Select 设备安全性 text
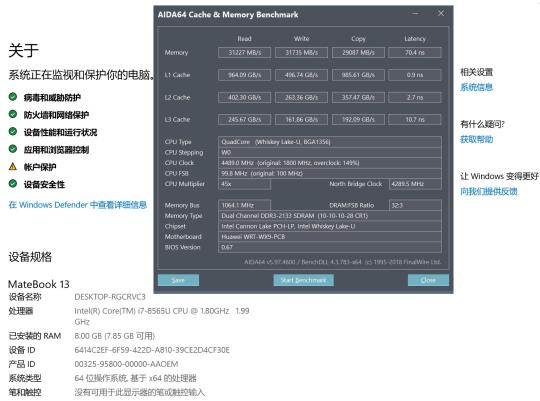This screenshot has height=401, width=540. pyautogui.click(x=44, y=184)
